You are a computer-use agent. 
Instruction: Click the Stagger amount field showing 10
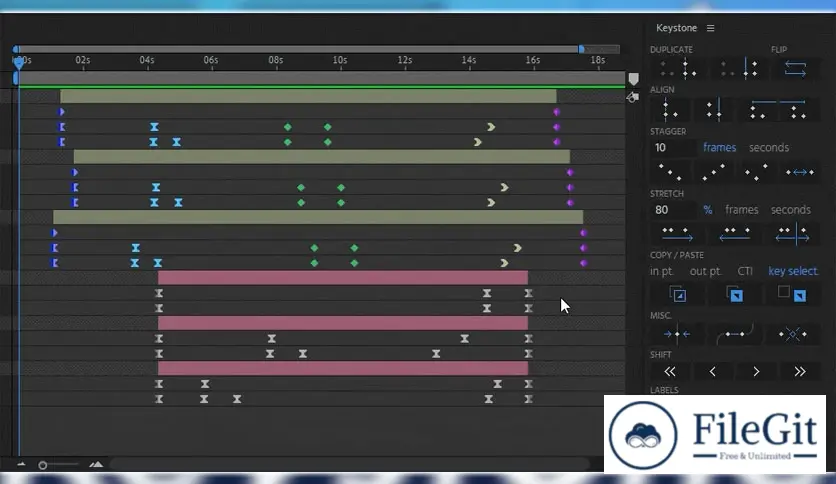click(673, 148)
